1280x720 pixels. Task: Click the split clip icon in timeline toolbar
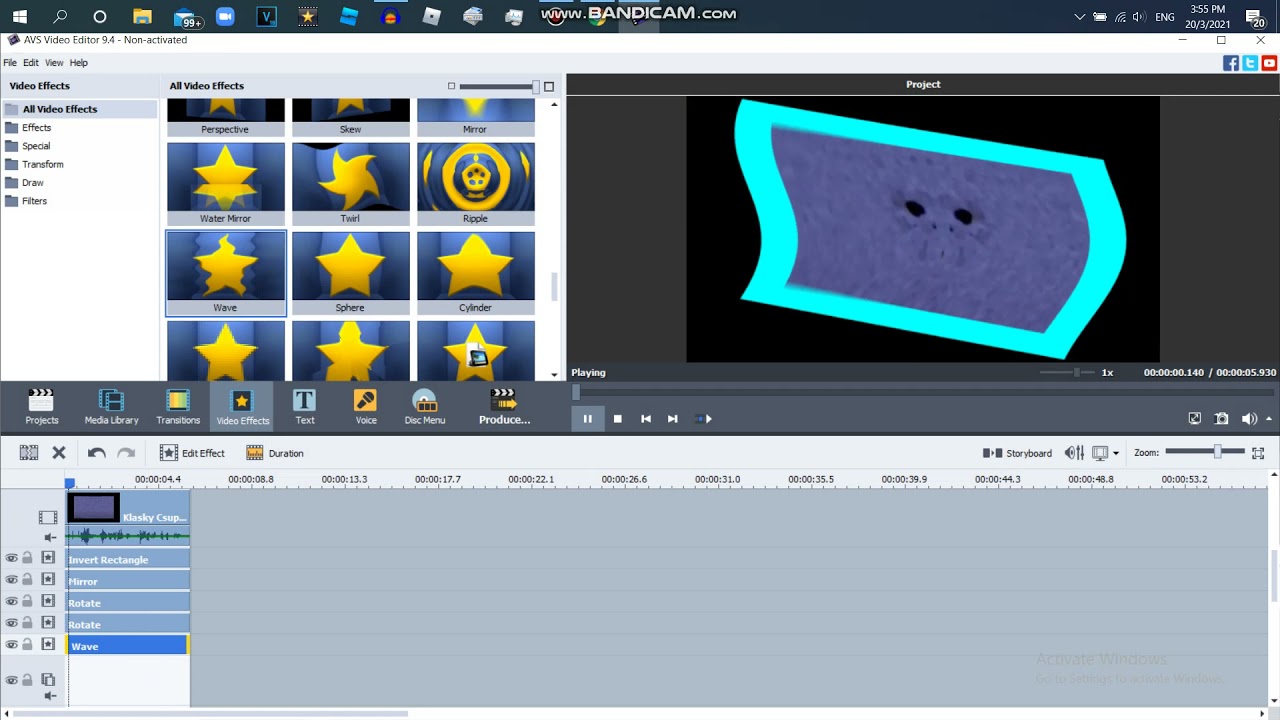[29, 453]
